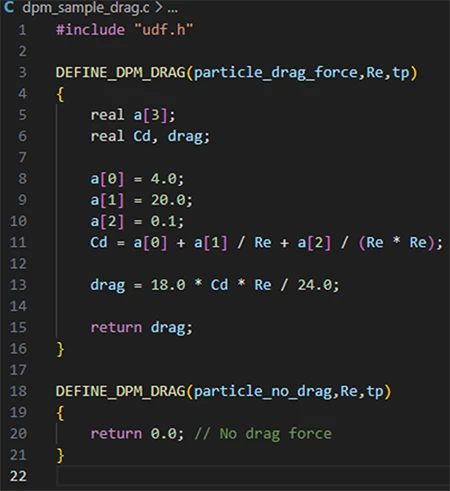The height and width of the screenshot is (491, 450).
Task: Click opening brace on line 4
Action: [x=60, y=94]
